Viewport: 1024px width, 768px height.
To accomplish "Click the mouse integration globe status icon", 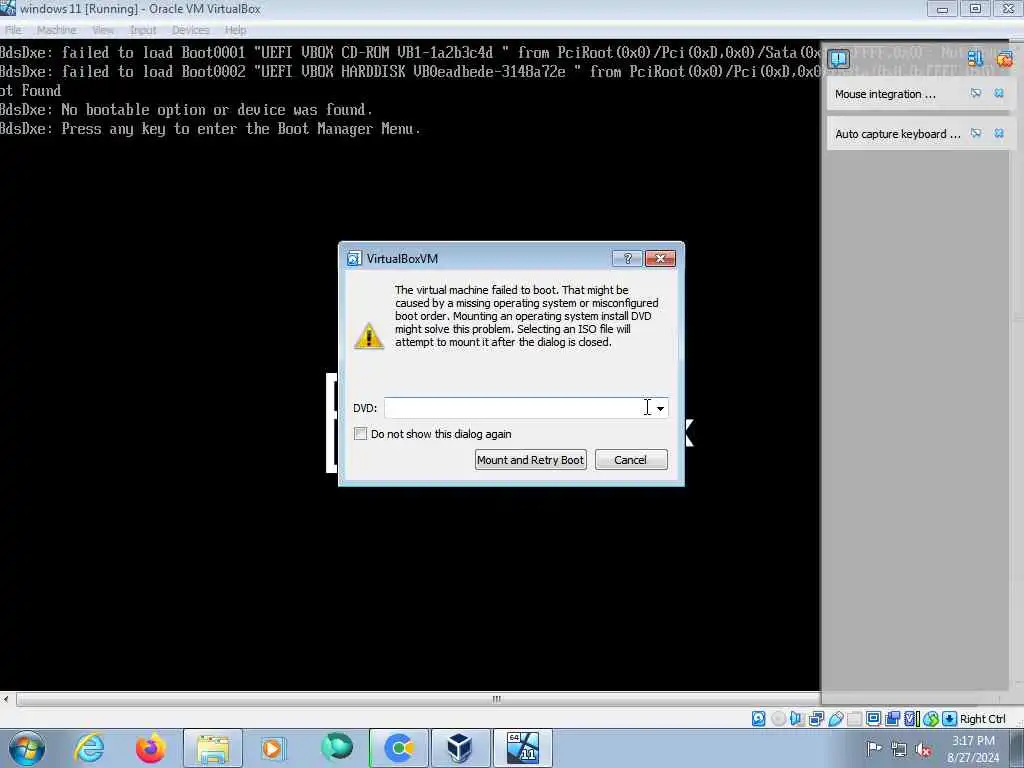I will (931, 718).
